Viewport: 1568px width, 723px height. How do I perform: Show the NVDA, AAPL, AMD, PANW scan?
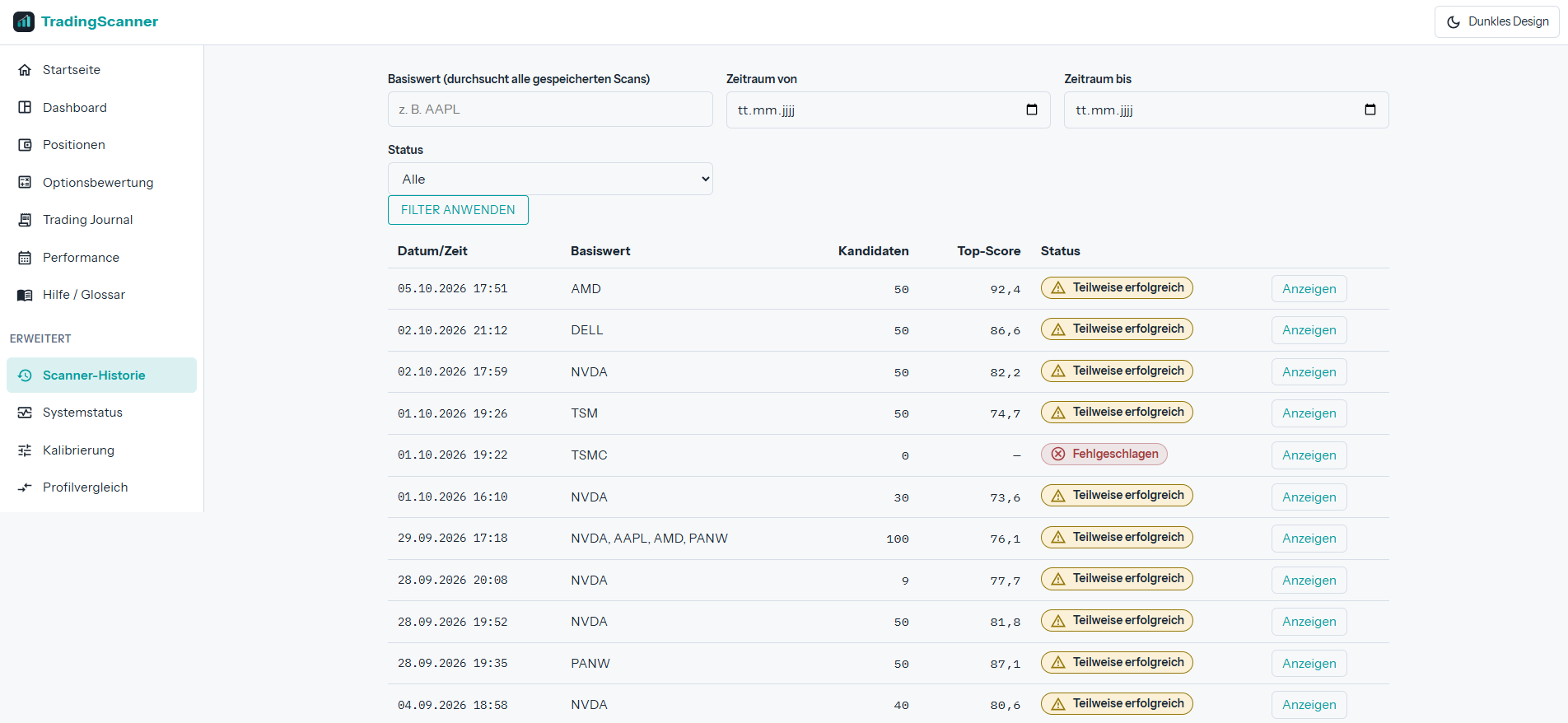(x=1309, y=539)
